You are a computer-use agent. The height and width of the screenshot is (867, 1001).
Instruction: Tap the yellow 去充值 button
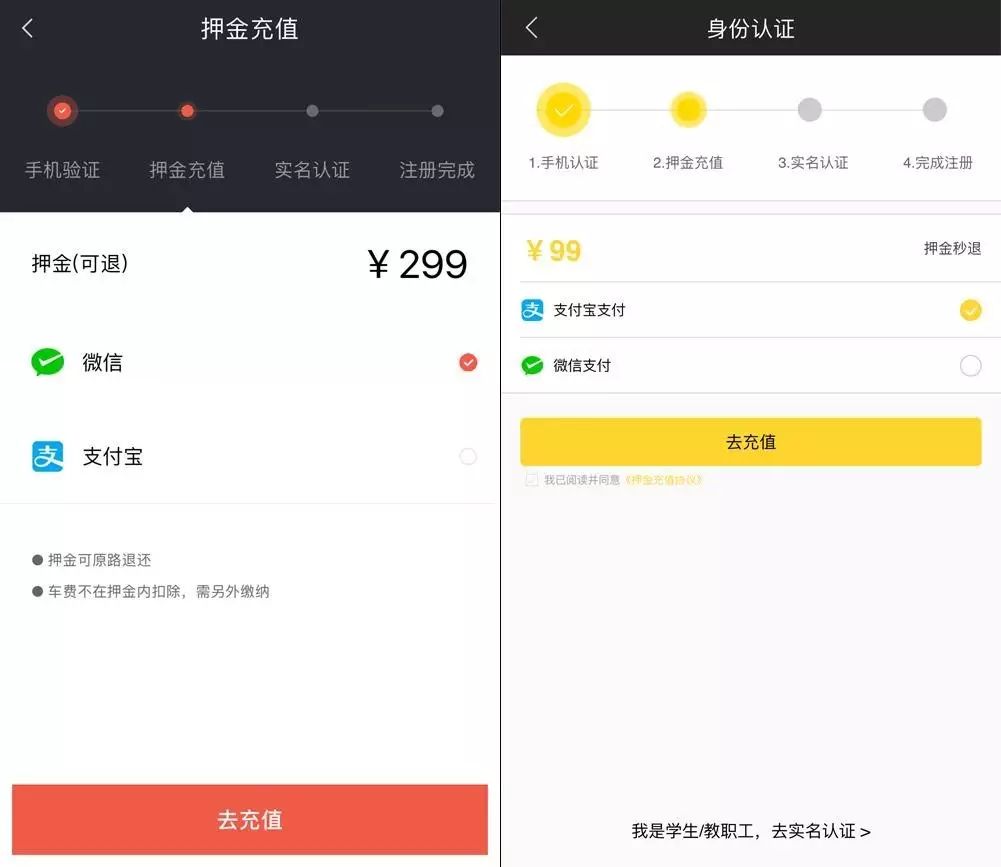751,442
